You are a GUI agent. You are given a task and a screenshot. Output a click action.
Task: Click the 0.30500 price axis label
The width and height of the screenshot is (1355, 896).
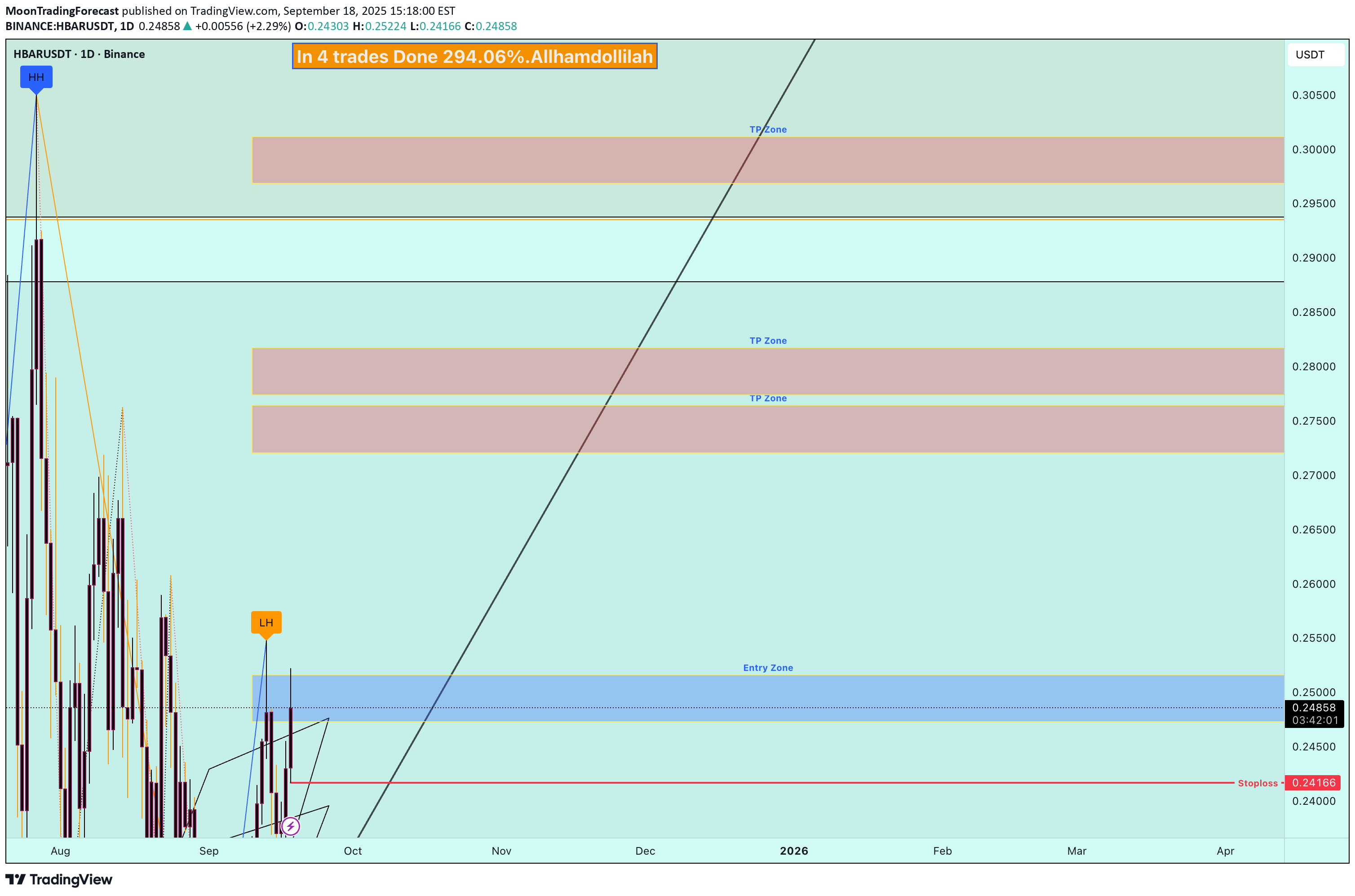[1314, 95]
